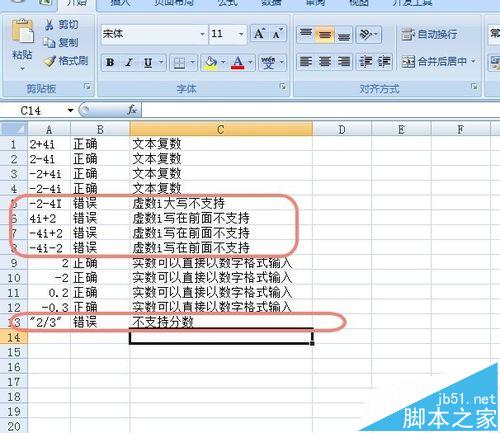Image resolution: width=500 pixels, height=433 pixels.
Task: Select column D header
Action: [x=342, y=129]
